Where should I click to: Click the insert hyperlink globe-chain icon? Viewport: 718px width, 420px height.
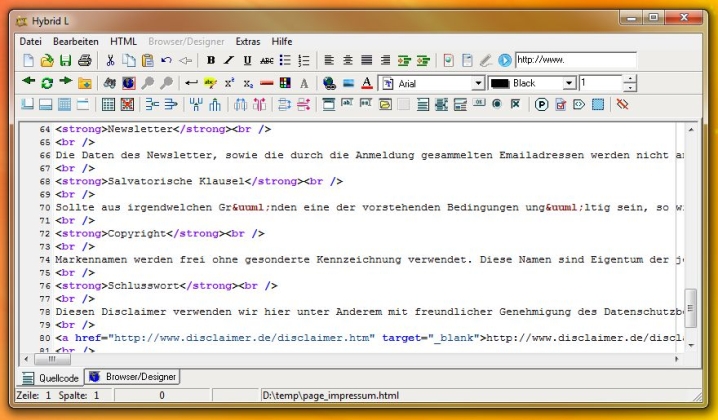click(x=329, y=83)
